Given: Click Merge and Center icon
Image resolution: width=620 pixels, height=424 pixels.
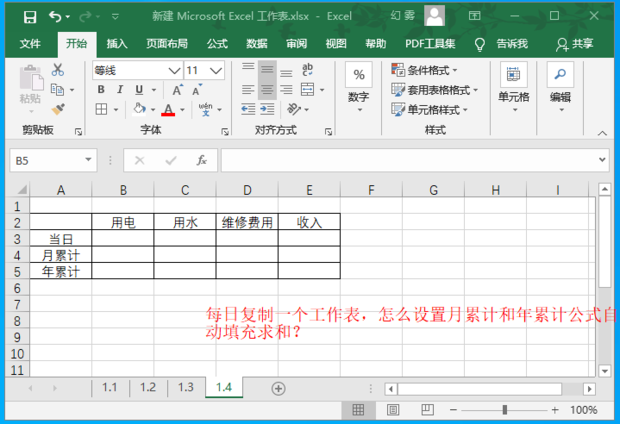Looking at the screenshot, I should tap(307, 90).
